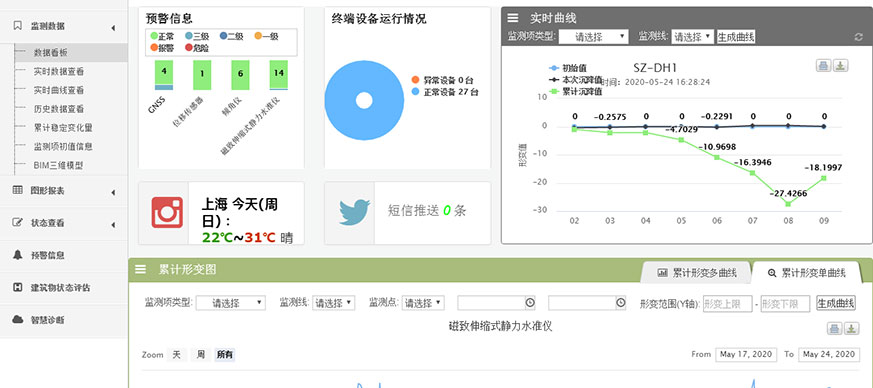Toggle the 三级 legend item in 预警信息
The height and width of the screenshot is (388, 873).
tap(197, 36)
